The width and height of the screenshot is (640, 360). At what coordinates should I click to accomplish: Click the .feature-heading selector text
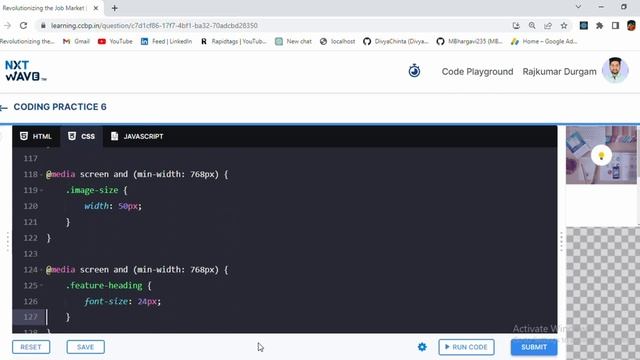click(x=104, y=286)
